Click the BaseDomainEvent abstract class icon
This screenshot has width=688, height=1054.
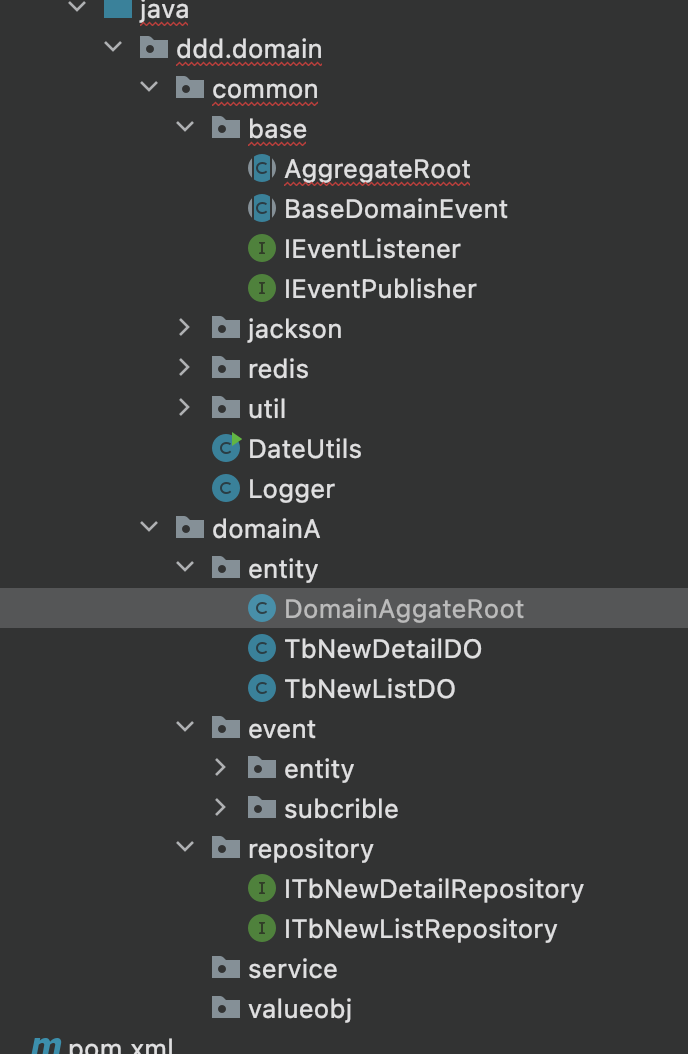261,208
